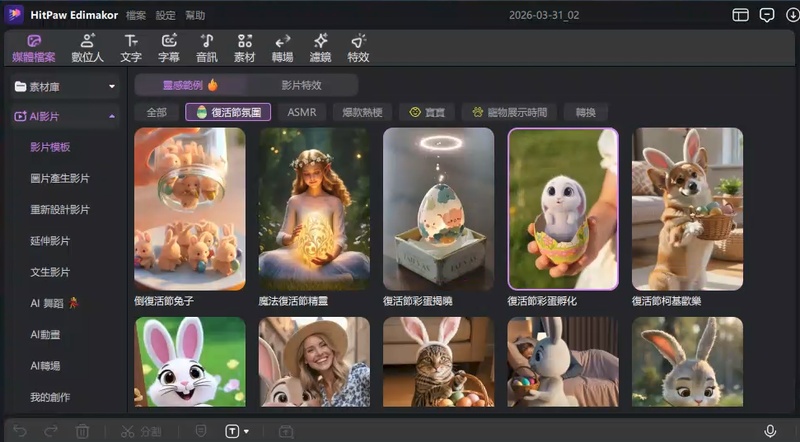Select 影片模板 in sidebar
Image resolution: width=800 pixels, height=442 pixels.
50,147
